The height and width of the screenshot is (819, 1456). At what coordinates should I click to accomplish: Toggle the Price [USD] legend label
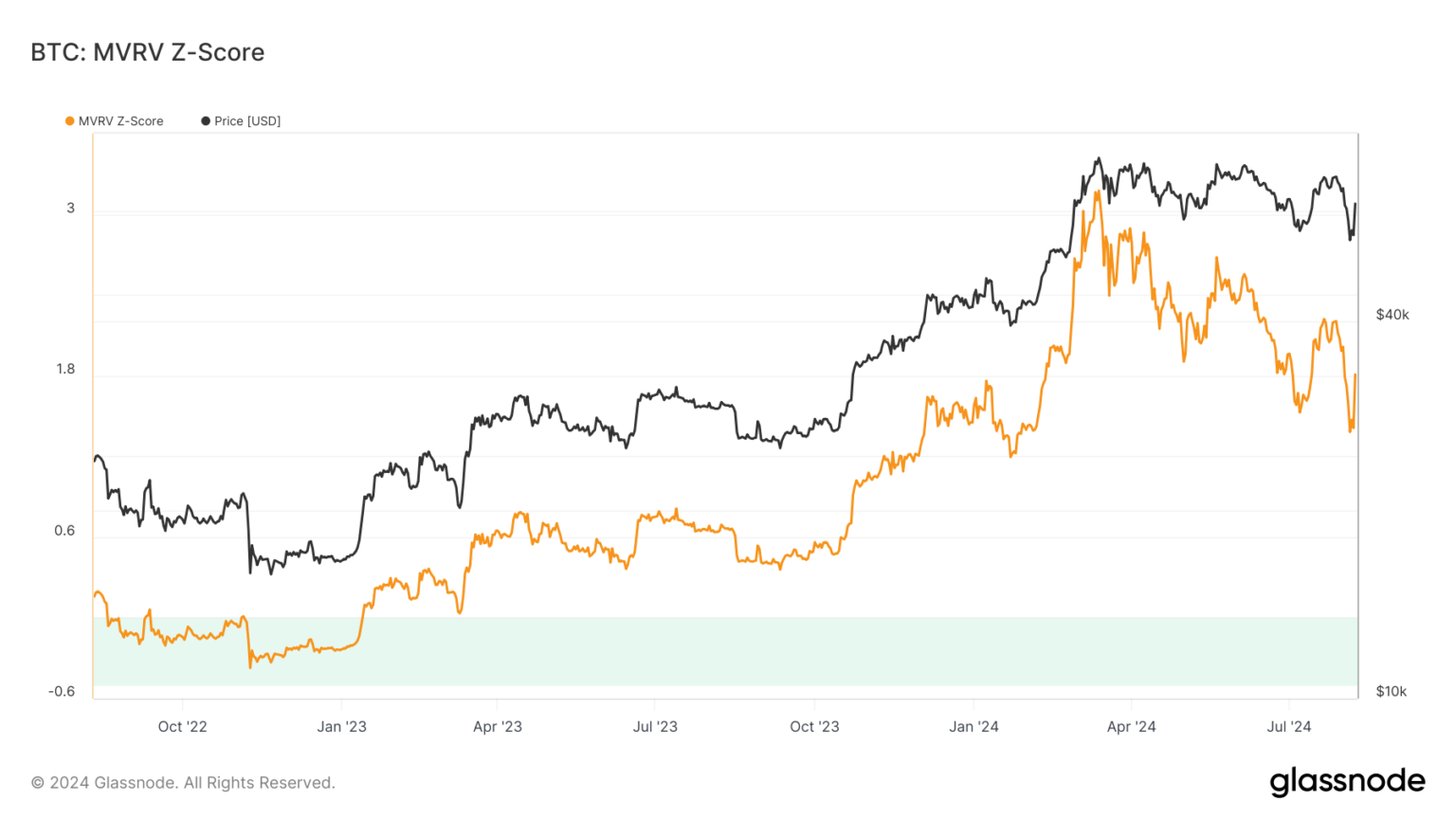pyautogui.click(x=247, y=121)
